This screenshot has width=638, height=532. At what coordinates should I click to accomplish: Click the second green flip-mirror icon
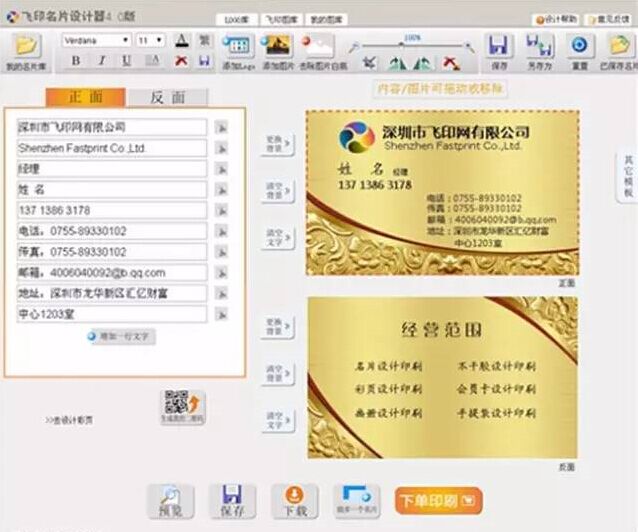[422, 63]
